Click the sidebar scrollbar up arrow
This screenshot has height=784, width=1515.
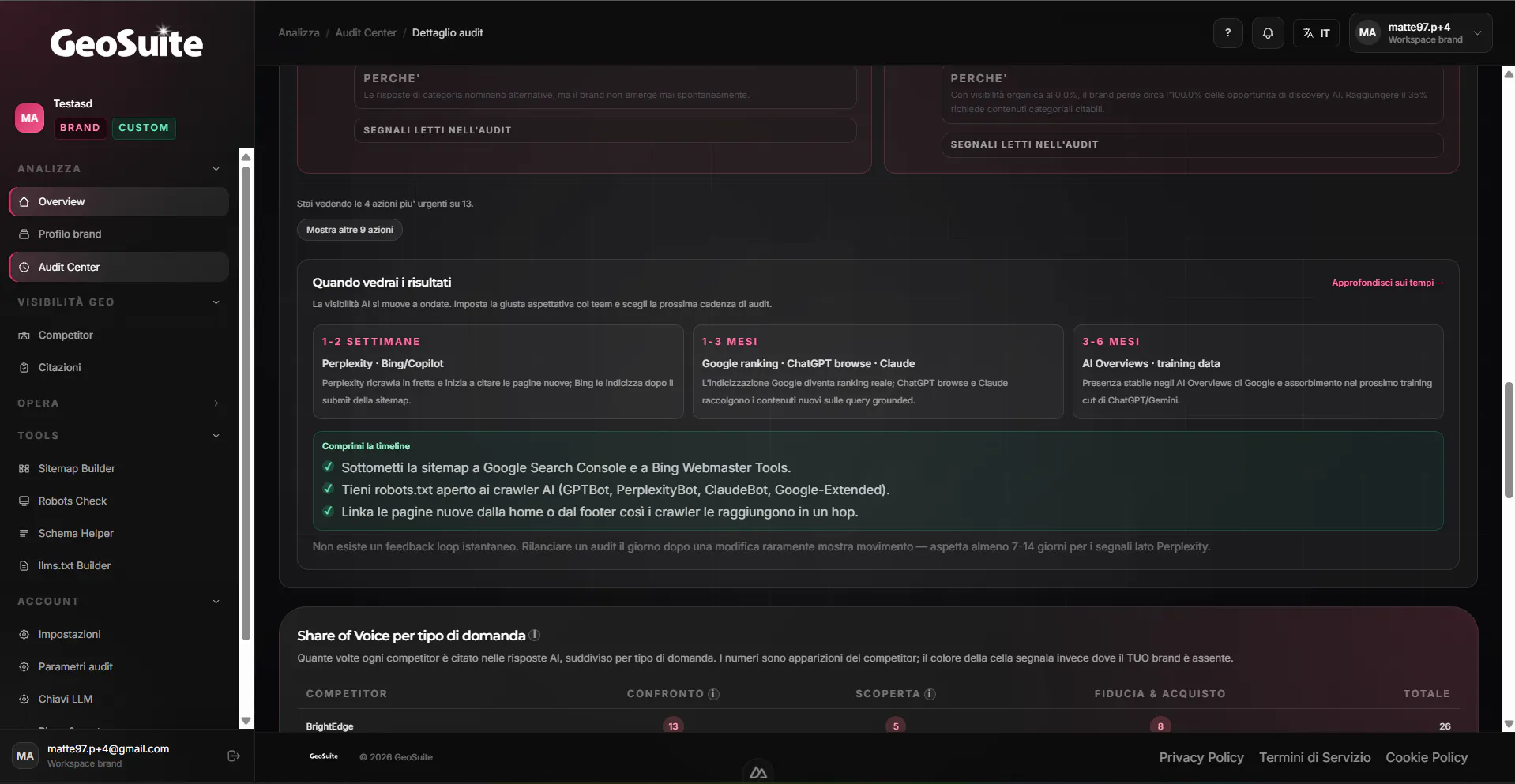tap(246, 156)
